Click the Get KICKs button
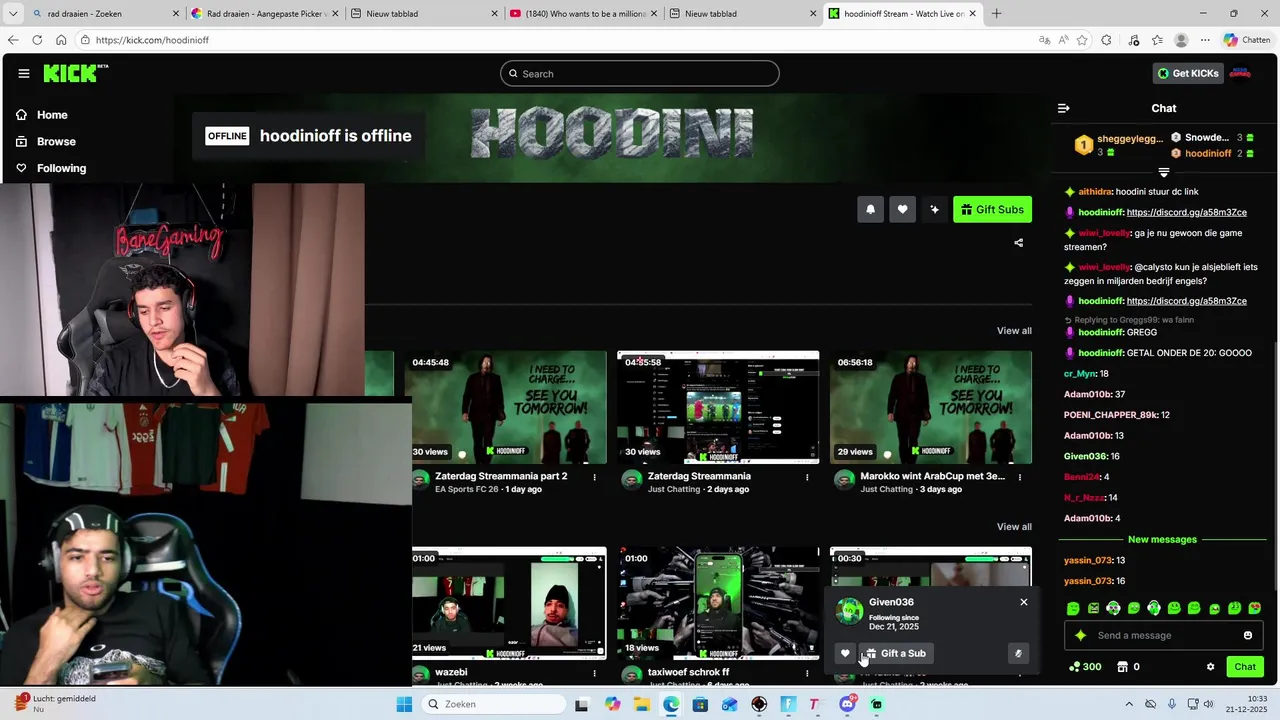This screenshot has height=720, width=1280. click(x=1188, y=73)
